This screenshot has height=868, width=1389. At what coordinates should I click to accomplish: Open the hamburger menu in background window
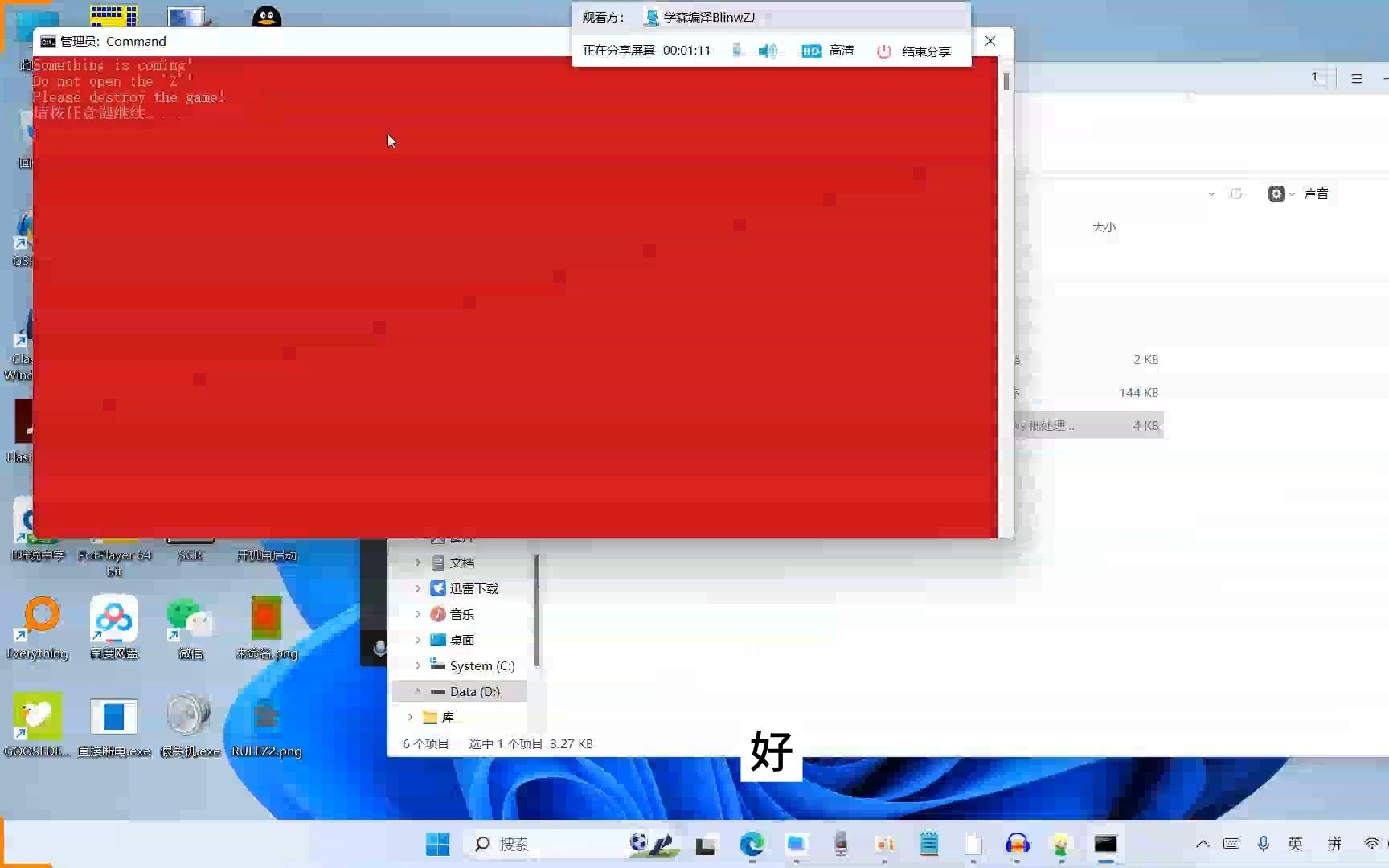1357,78
